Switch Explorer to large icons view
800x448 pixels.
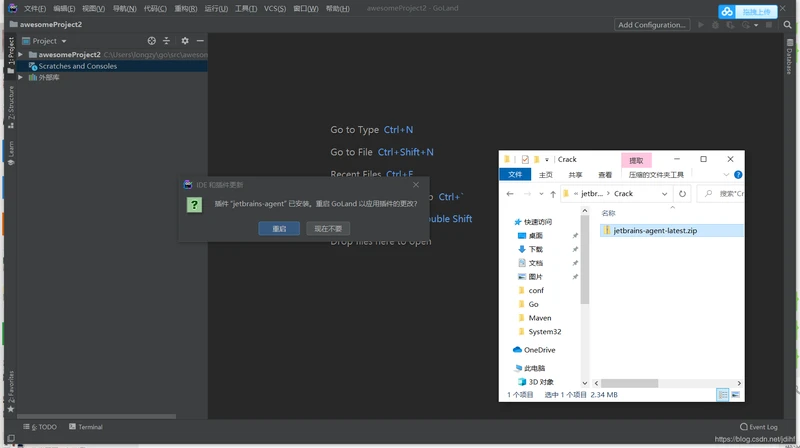(x=736, y=395)
